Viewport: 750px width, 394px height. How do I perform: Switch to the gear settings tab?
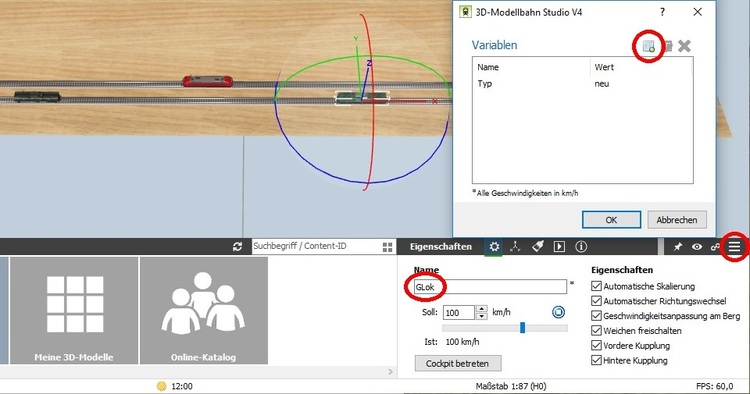pos(494,247)
